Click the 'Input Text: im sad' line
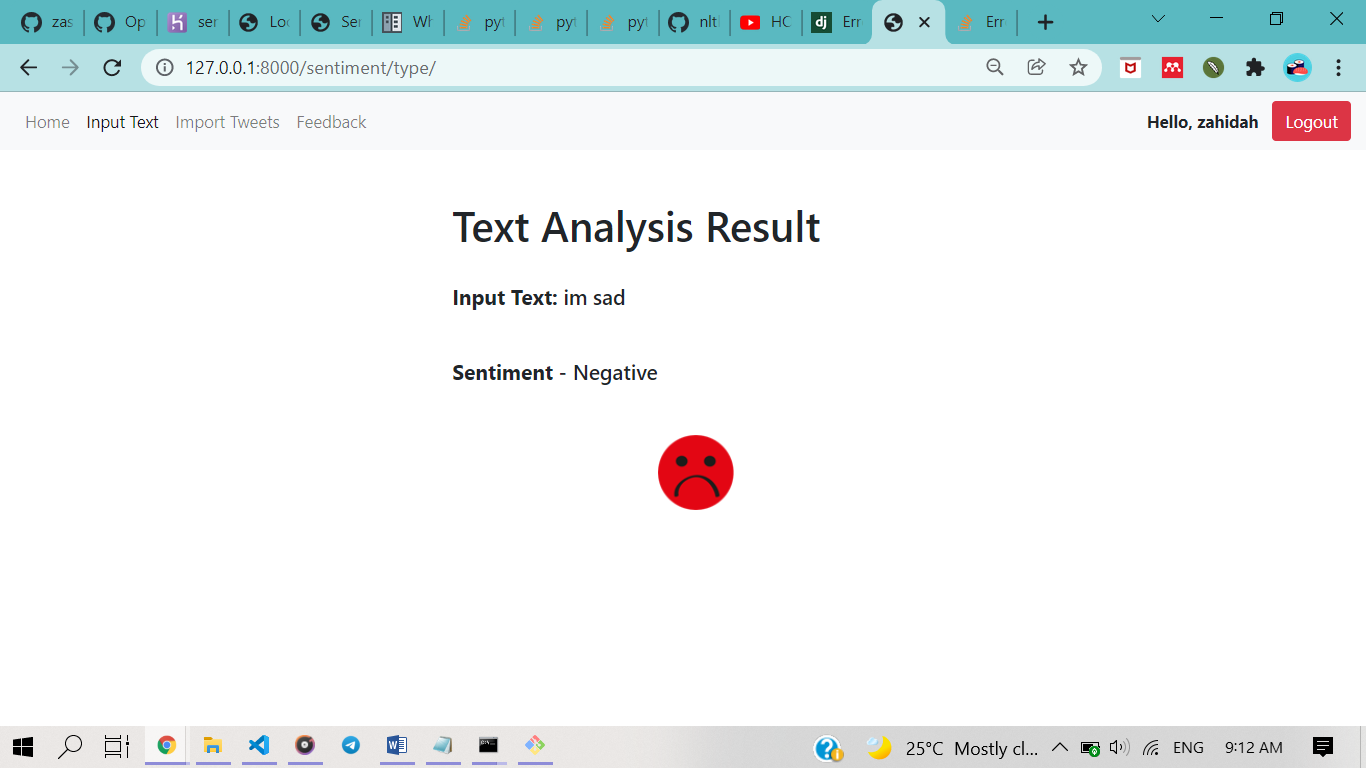 pyautogui.click(x=538, y=298)
